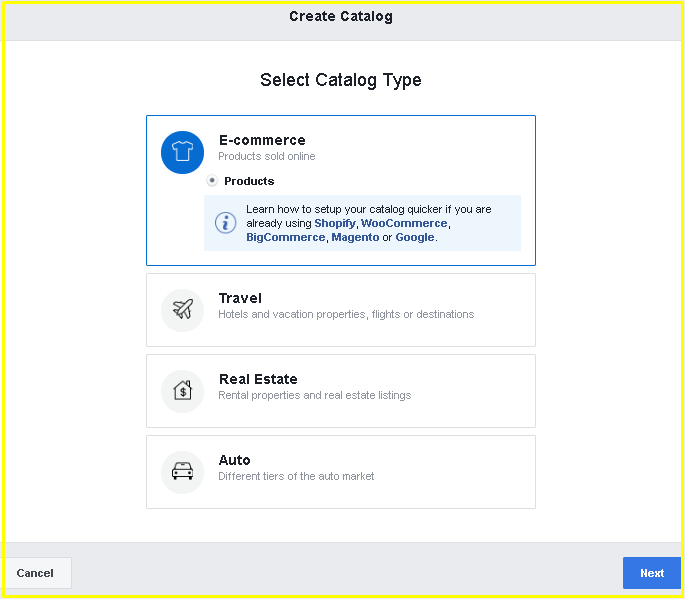Choose the Travel heading label
685x599 pixels.
240,298
